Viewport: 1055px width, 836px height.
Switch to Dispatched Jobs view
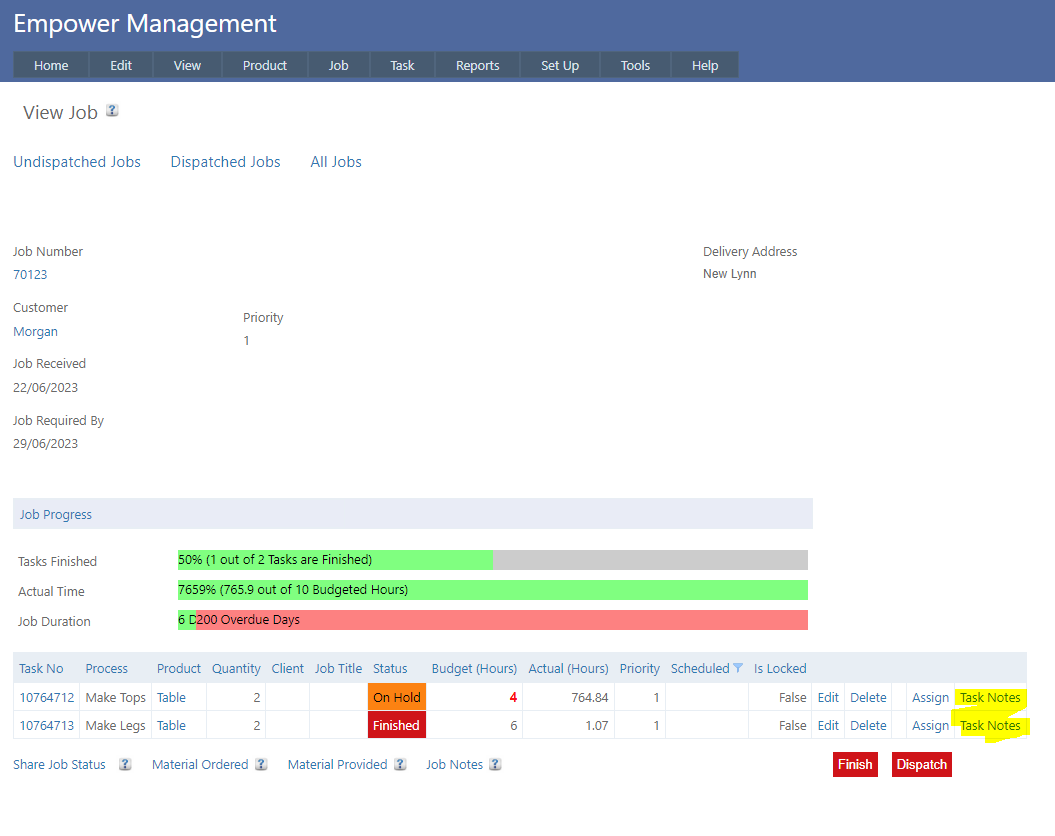click(225, 162)
